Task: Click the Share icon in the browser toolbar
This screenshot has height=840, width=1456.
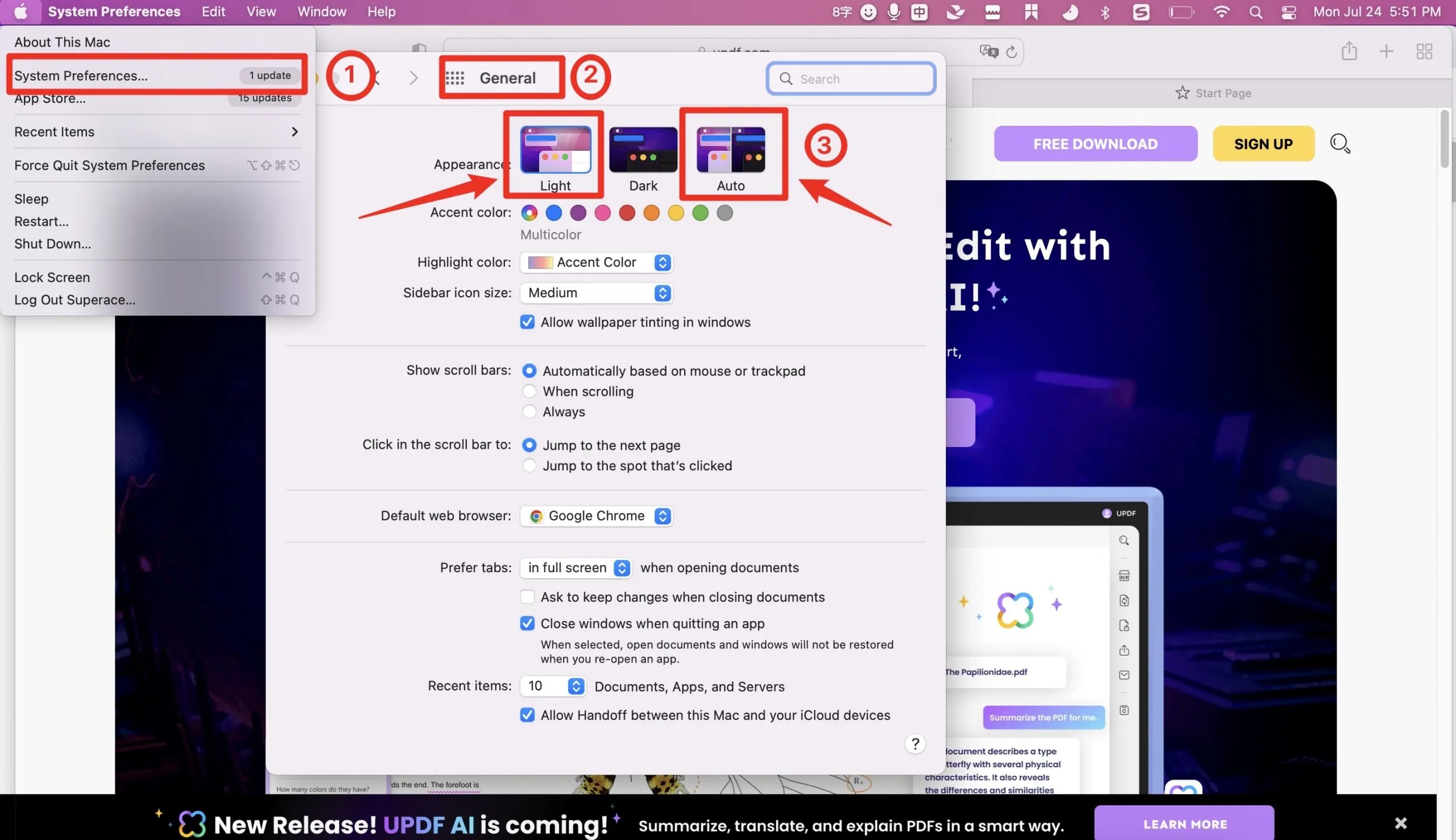Action: 1349,51
